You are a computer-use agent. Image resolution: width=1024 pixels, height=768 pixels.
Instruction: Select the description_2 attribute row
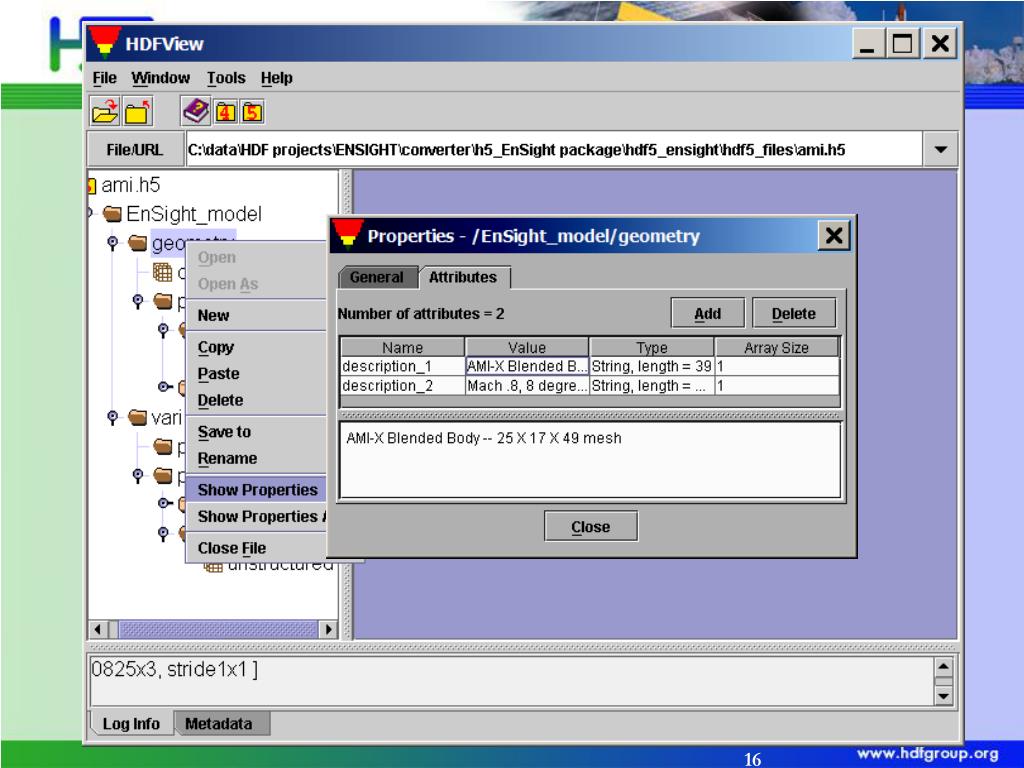click(400, 385)
